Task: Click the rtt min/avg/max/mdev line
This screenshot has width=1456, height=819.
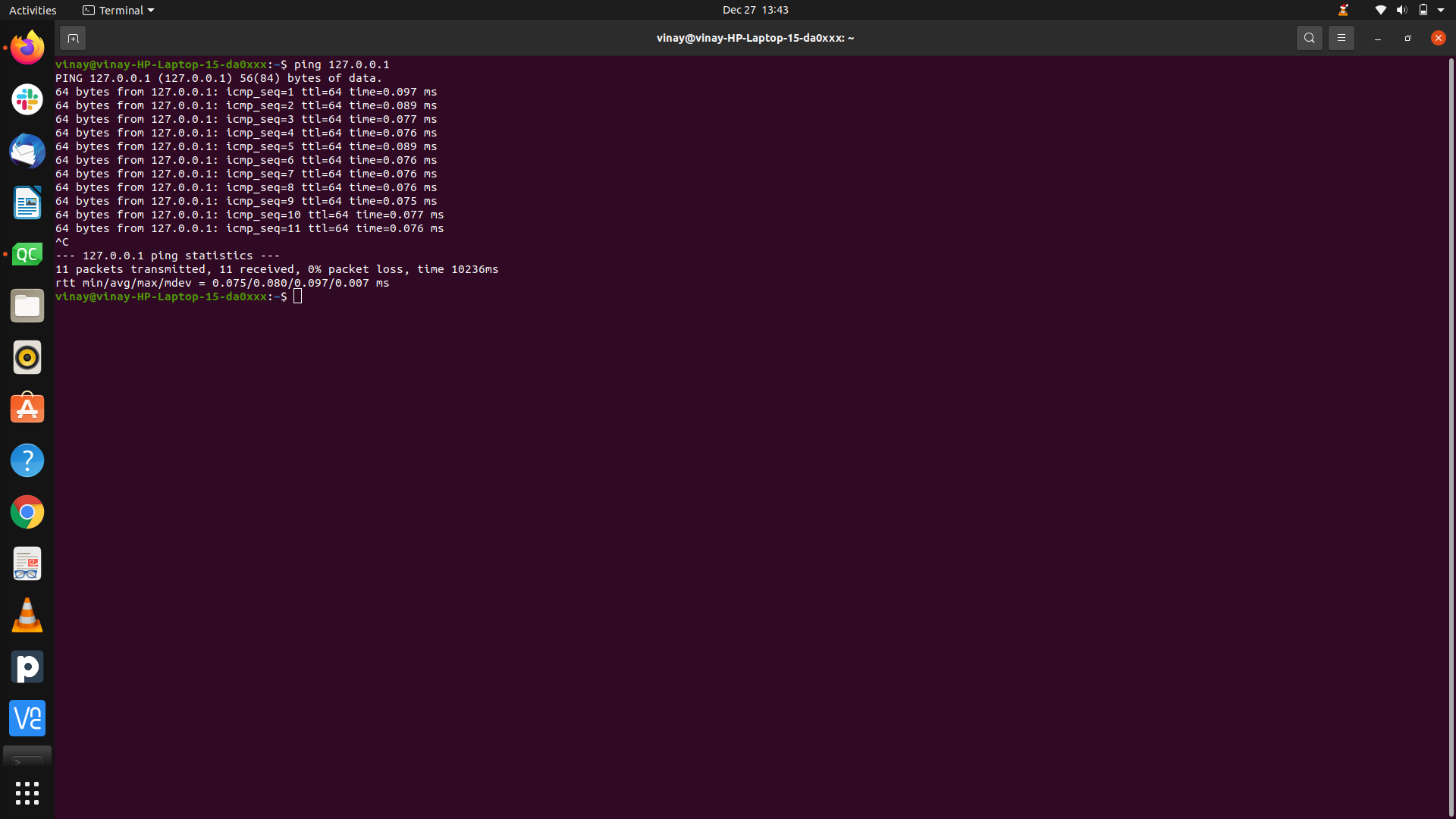Action: point(222,283)
